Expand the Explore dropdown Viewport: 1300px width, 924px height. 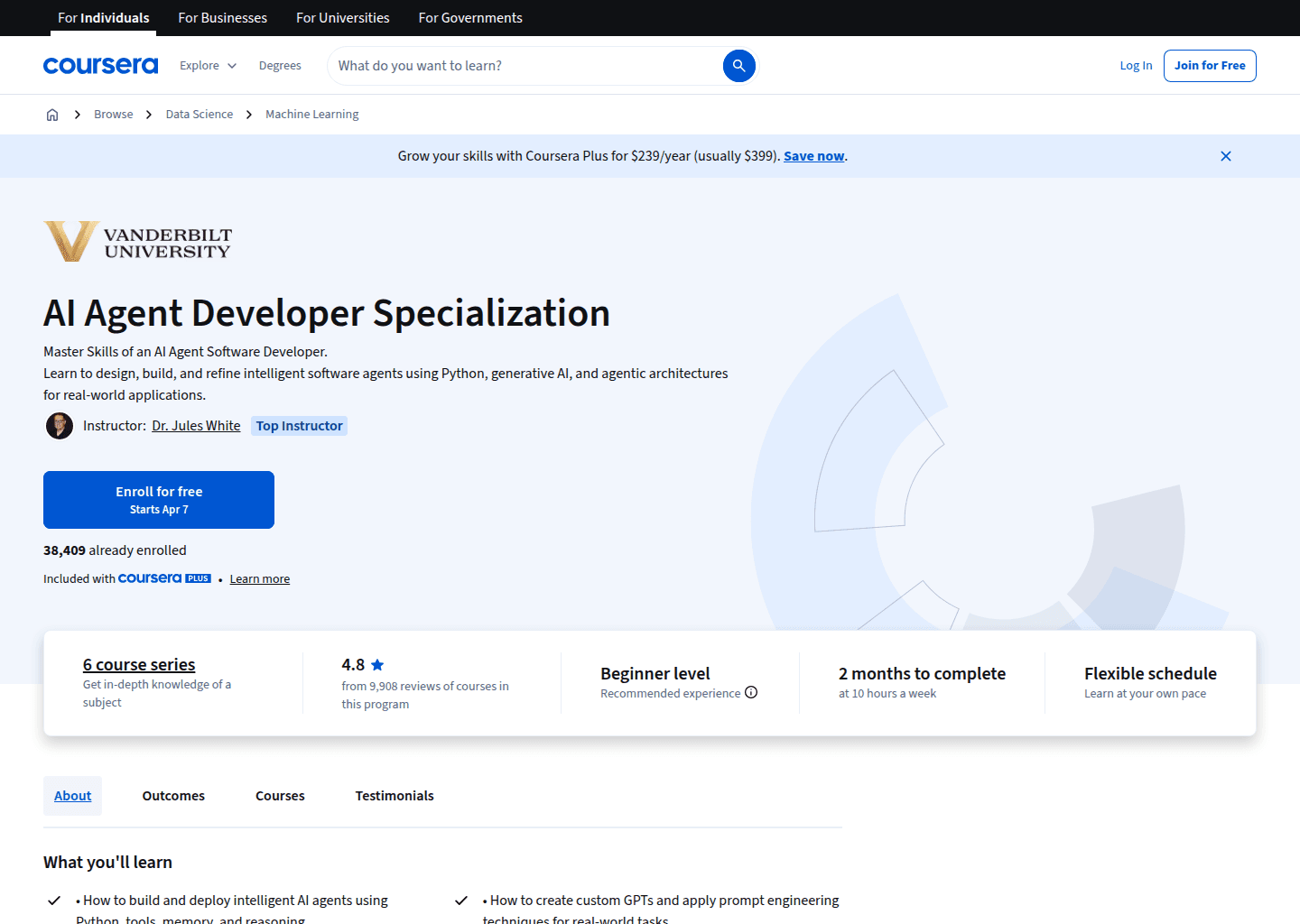pos(208,65)
